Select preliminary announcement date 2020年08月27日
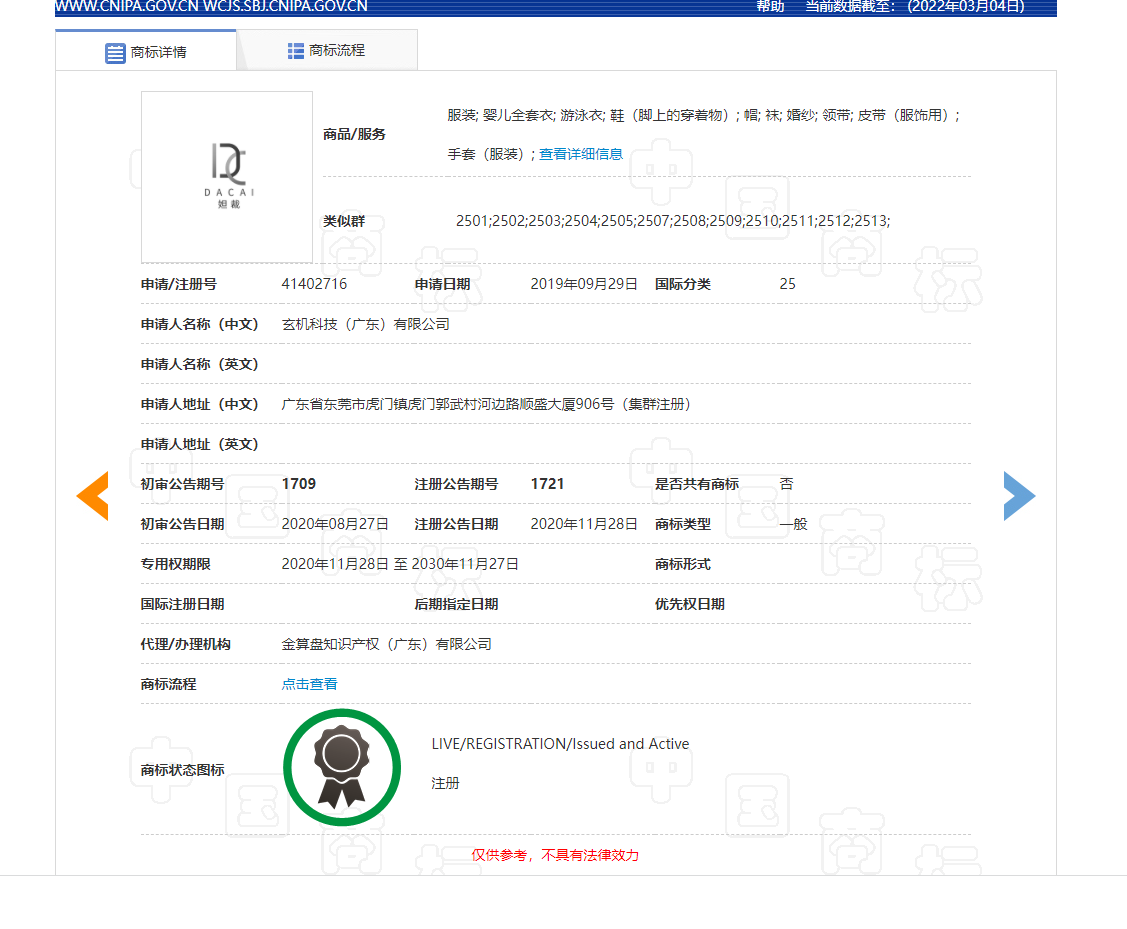1127x929 pixels. coord(335,524)
